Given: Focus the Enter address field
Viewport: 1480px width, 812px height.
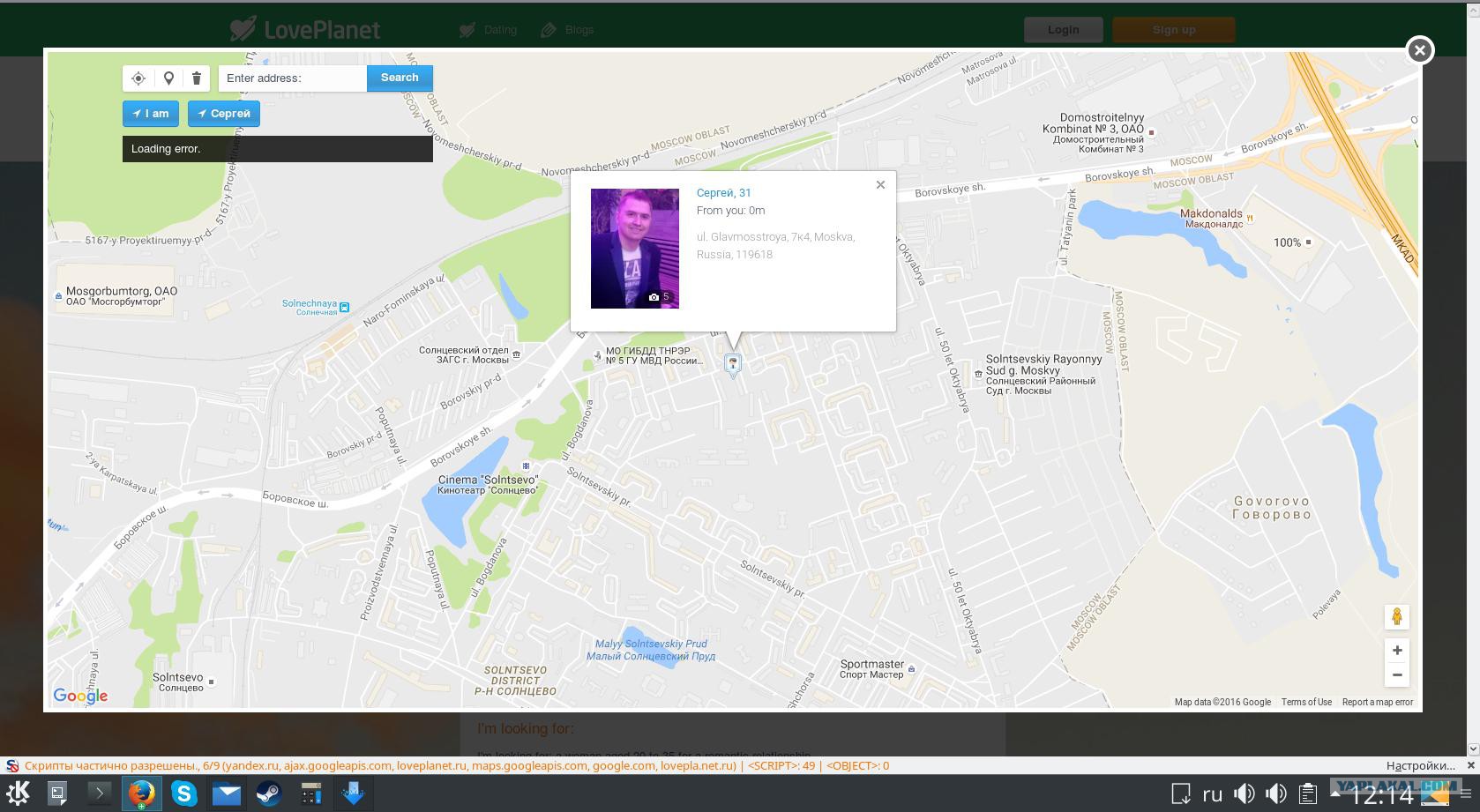Looking at the screenshot, I should (293, 78).
